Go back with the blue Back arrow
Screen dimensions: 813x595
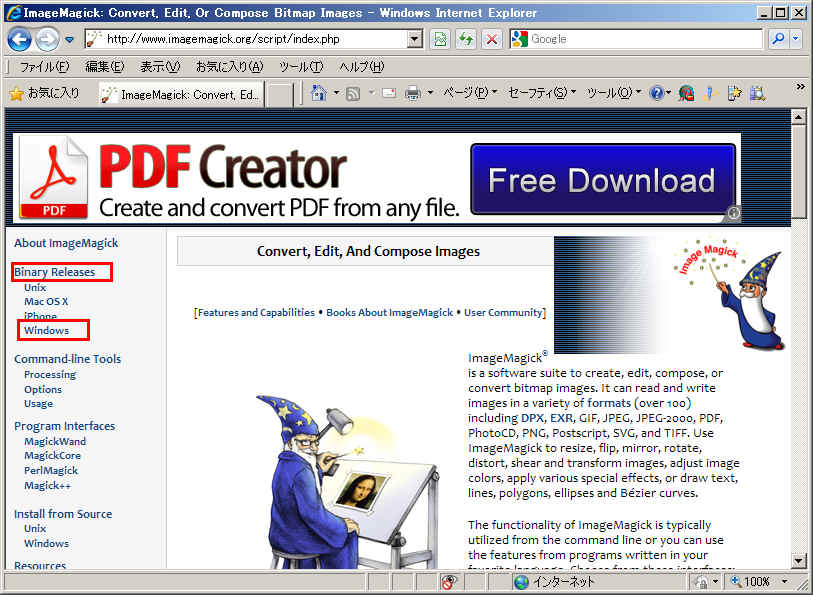tap(20, 39)
